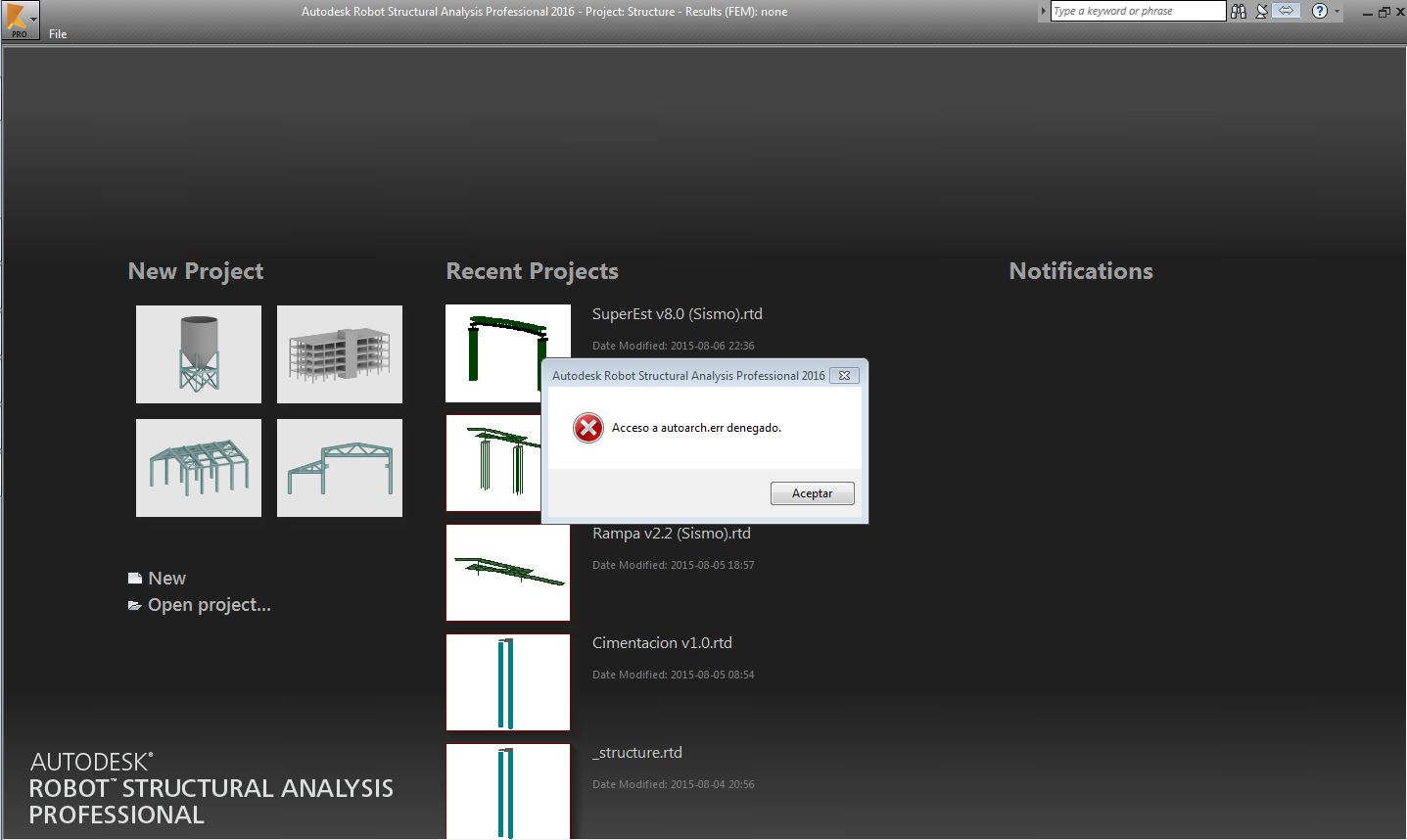Click the blank page icon beside New
The image size is (1407, 840).
[x=135, y=579]
